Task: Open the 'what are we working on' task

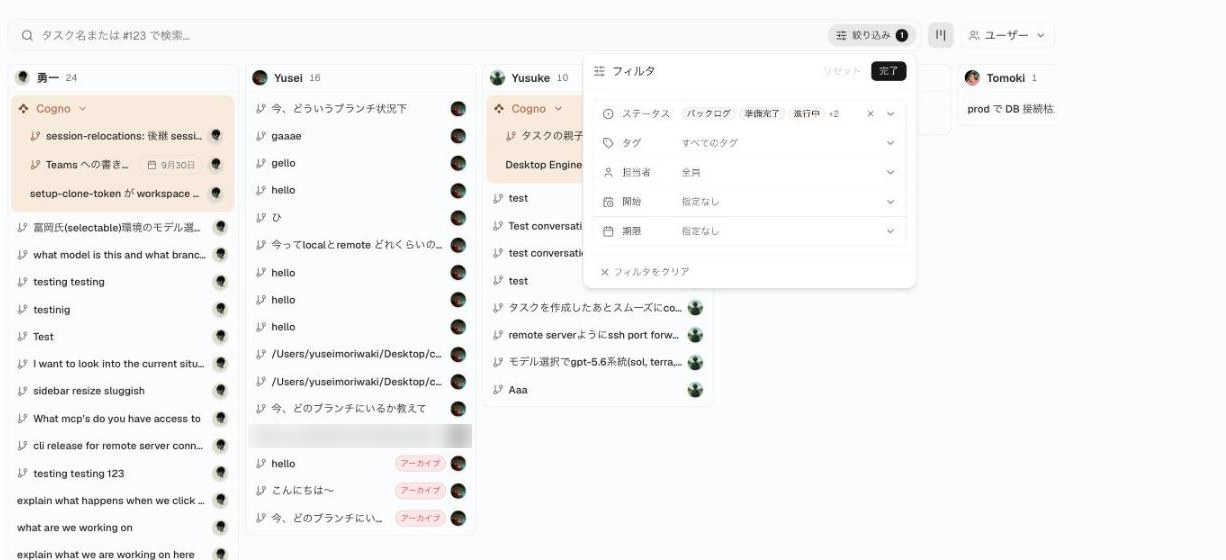Action: (x=124, y=528)
